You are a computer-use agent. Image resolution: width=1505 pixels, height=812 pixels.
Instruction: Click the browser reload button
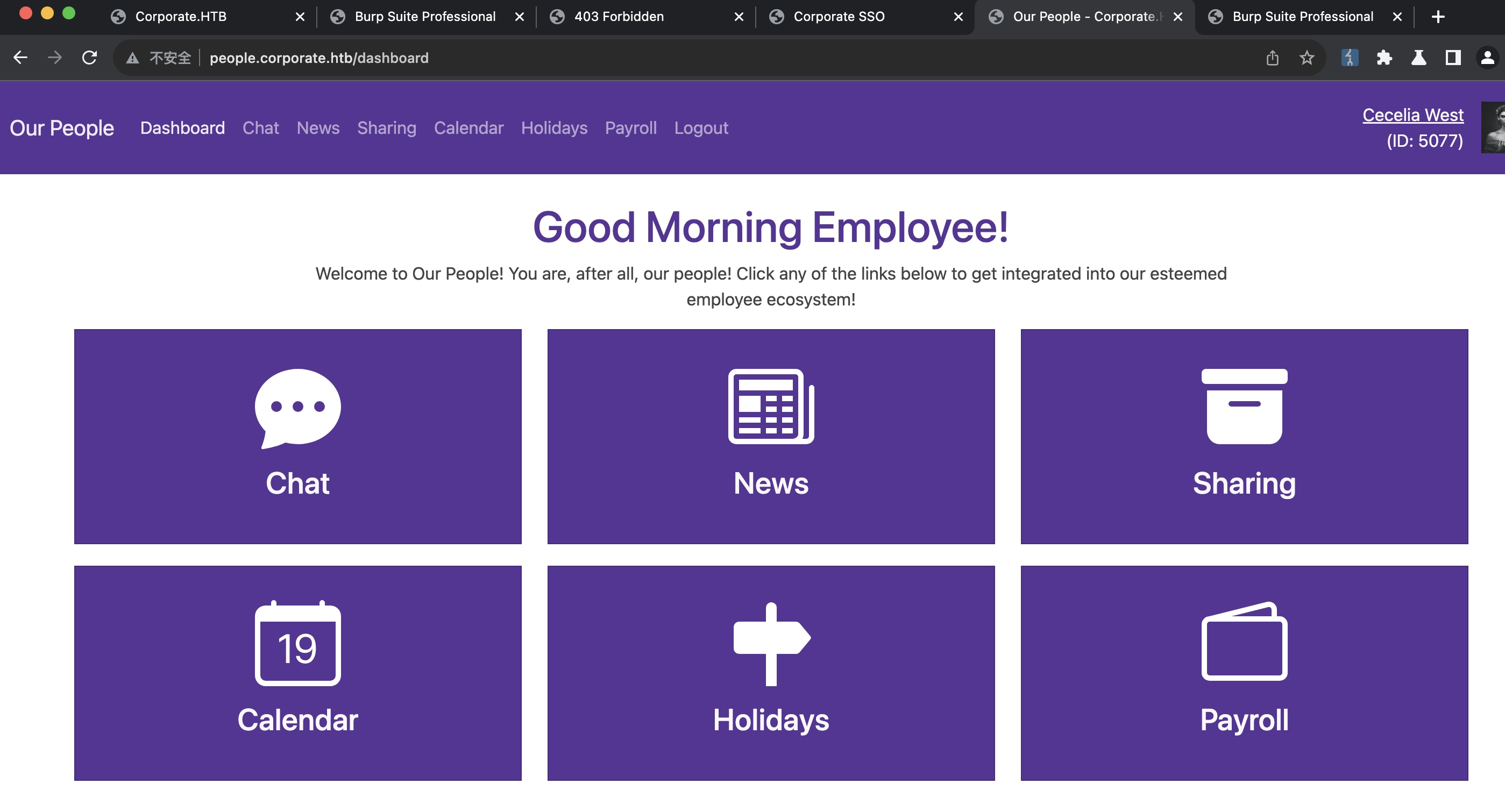pos(89,58)
